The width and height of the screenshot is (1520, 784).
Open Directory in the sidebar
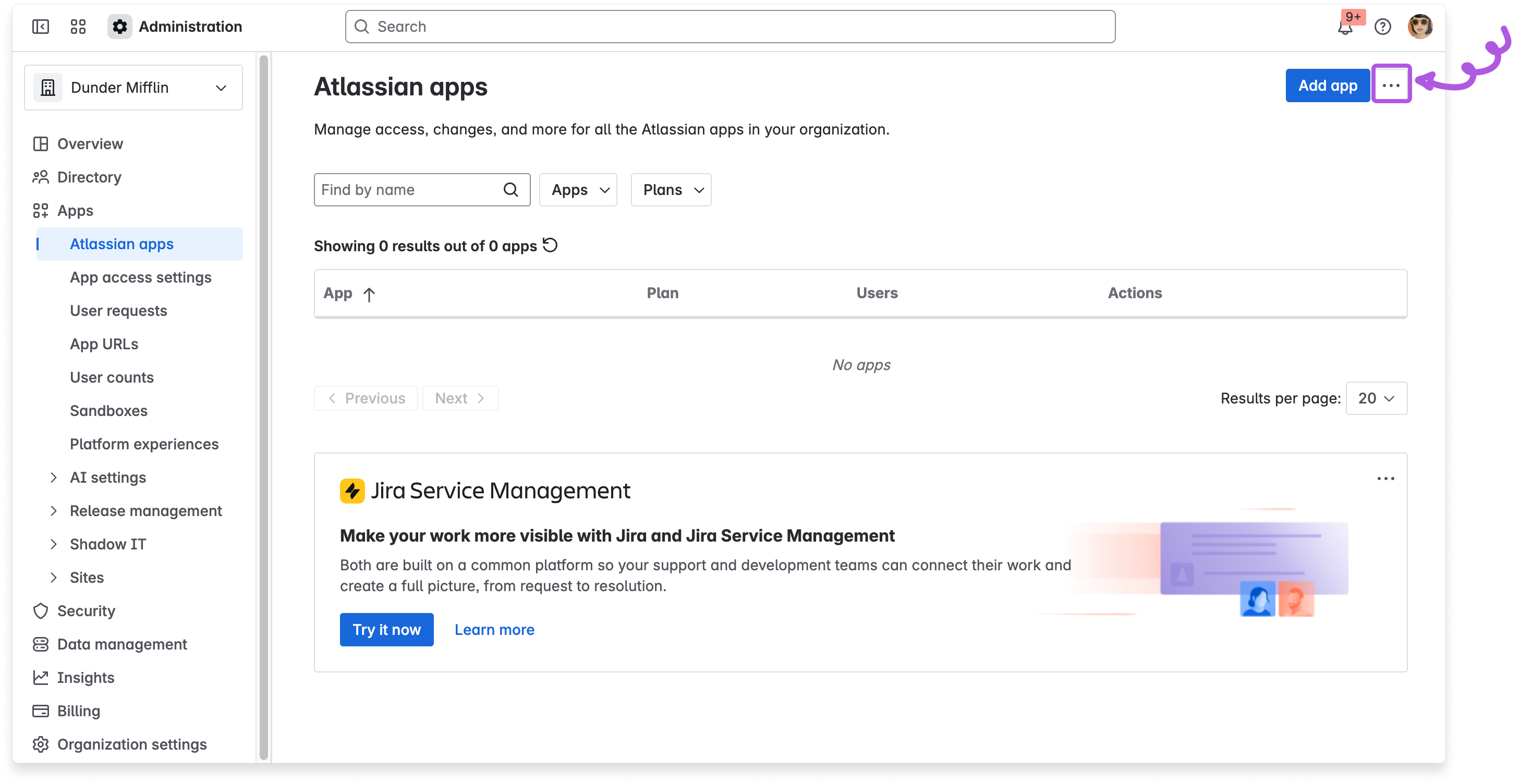[133, 177]
